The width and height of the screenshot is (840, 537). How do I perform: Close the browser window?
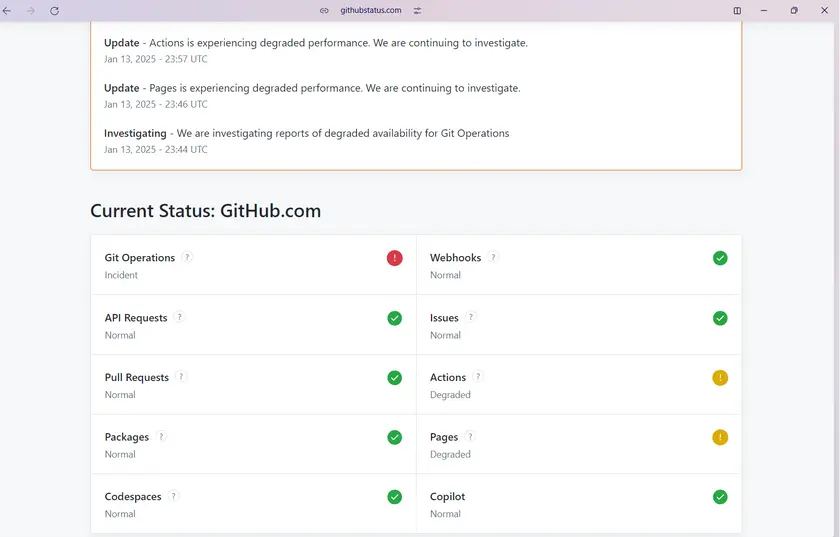pos(824,10)
